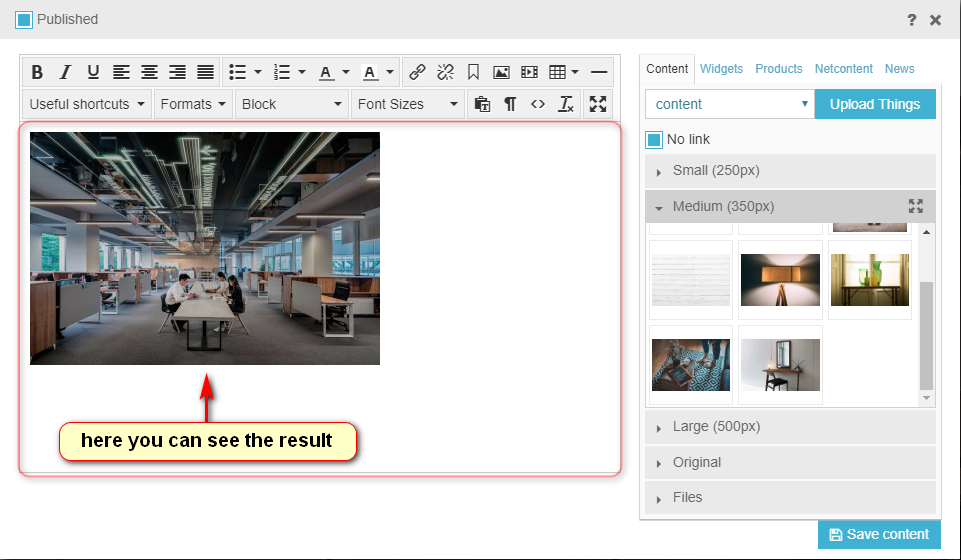
Task: Toggle bold formatting
Action: [37, 72]
